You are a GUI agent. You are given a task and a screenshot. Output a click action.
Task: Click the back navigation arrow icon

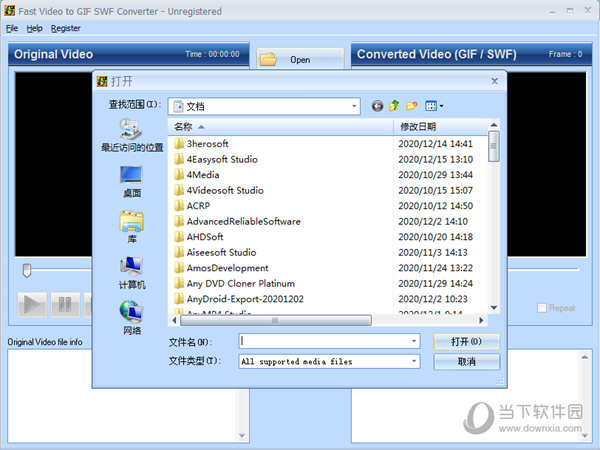(377, 106)
